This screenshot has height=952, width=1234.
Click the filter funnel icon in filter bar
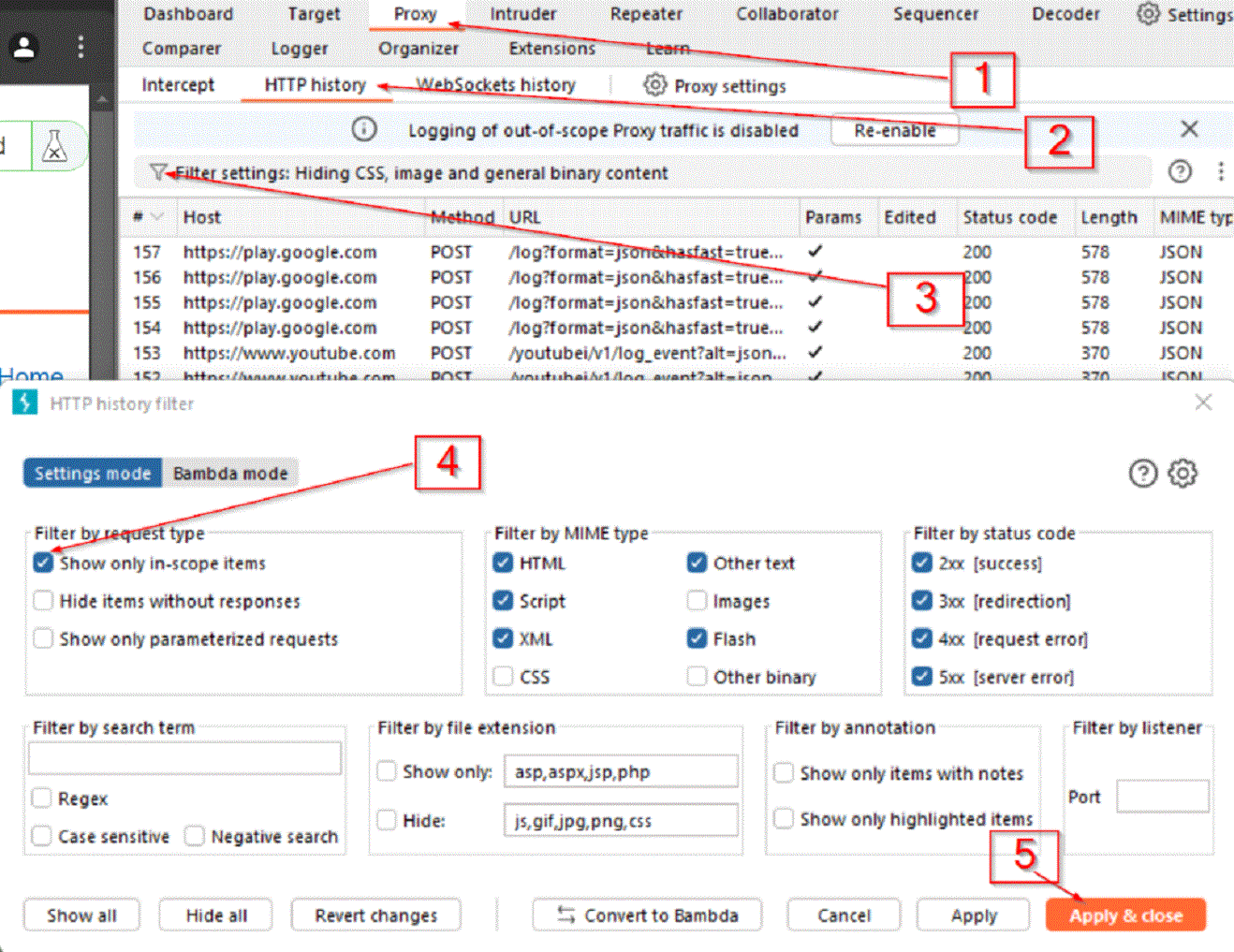(x=158, y=172)
